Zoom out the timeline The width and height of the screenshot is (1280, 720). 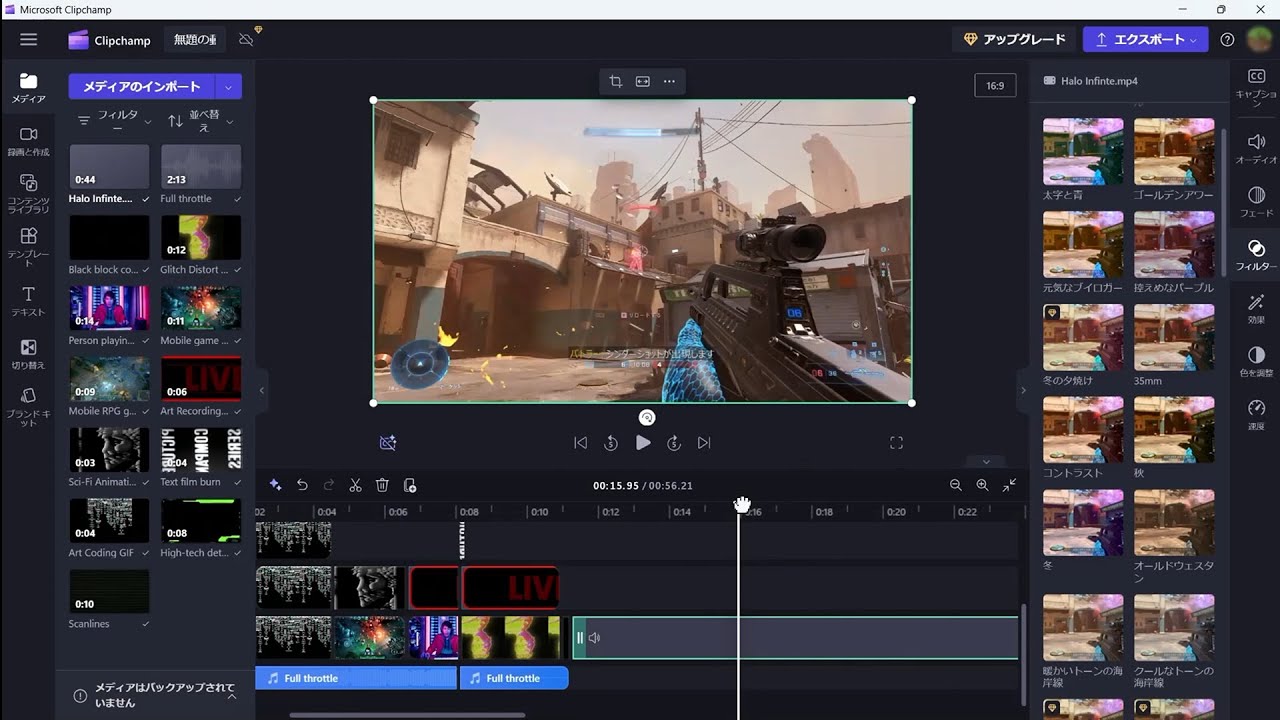click(x=955, y=485)
